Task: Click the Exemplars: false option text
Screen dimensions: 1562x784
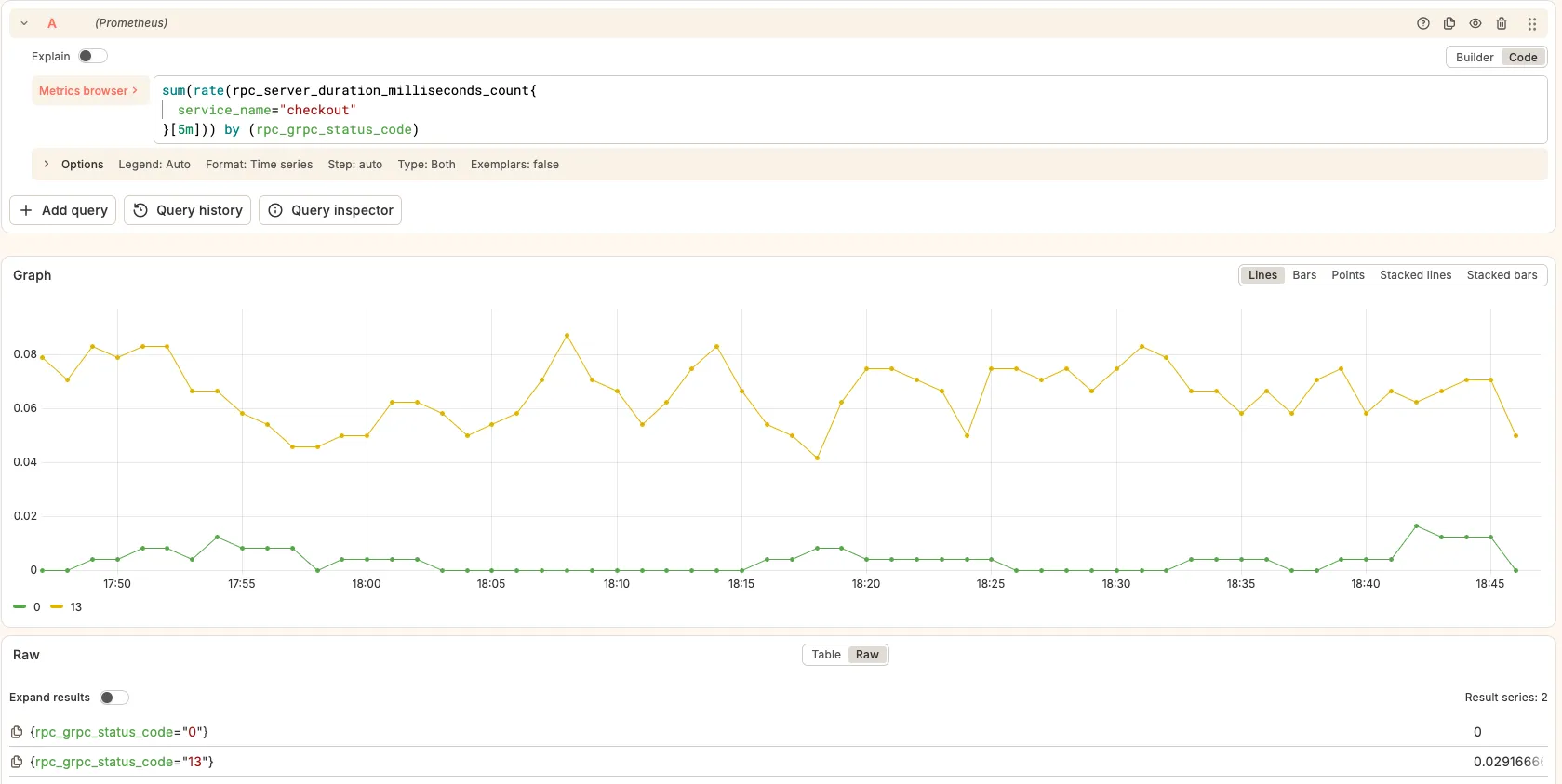Action: [514, 165]
